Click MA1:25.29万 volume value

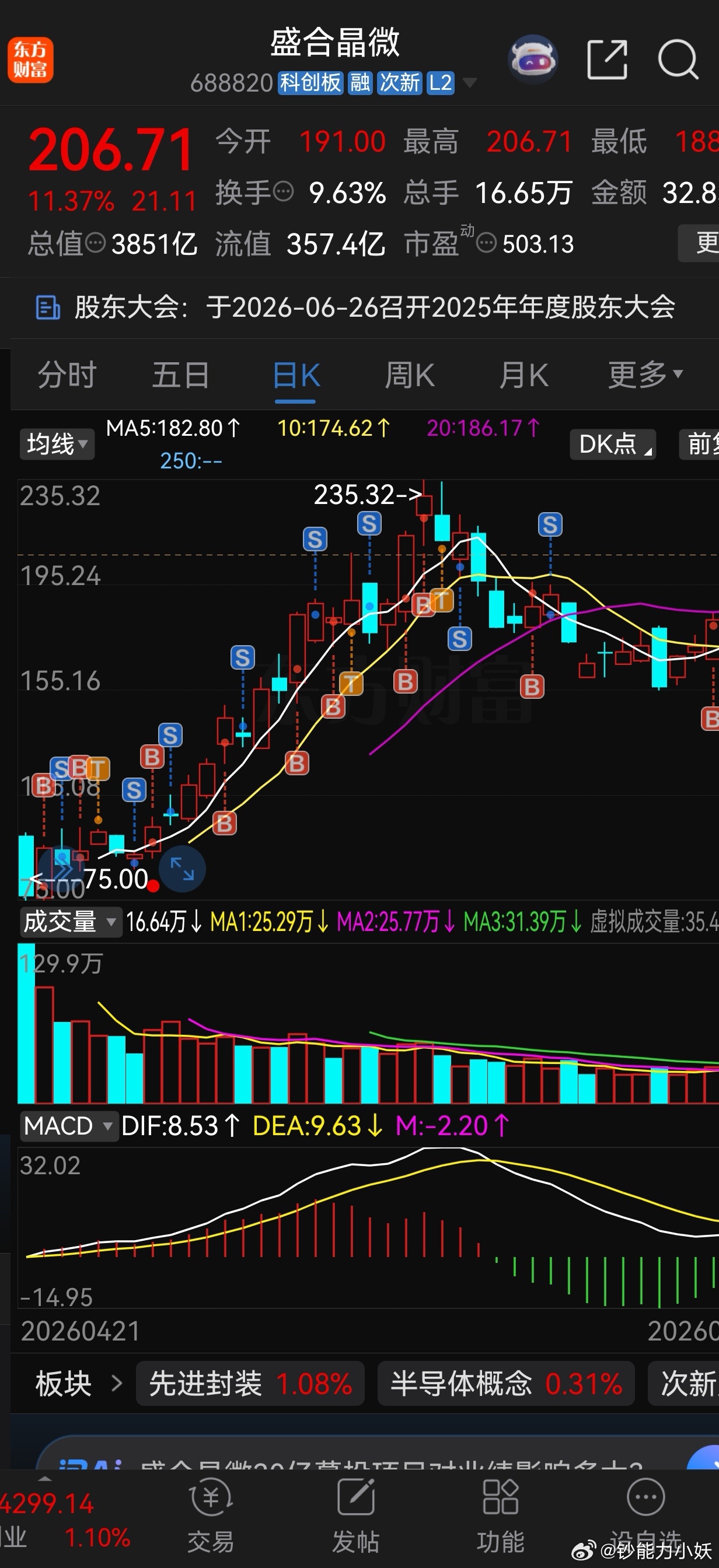click(x=269, y=922)
